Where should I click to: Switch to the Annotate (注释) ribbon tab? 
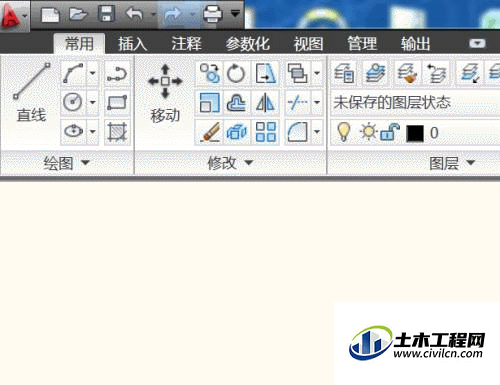pos(187,44)
